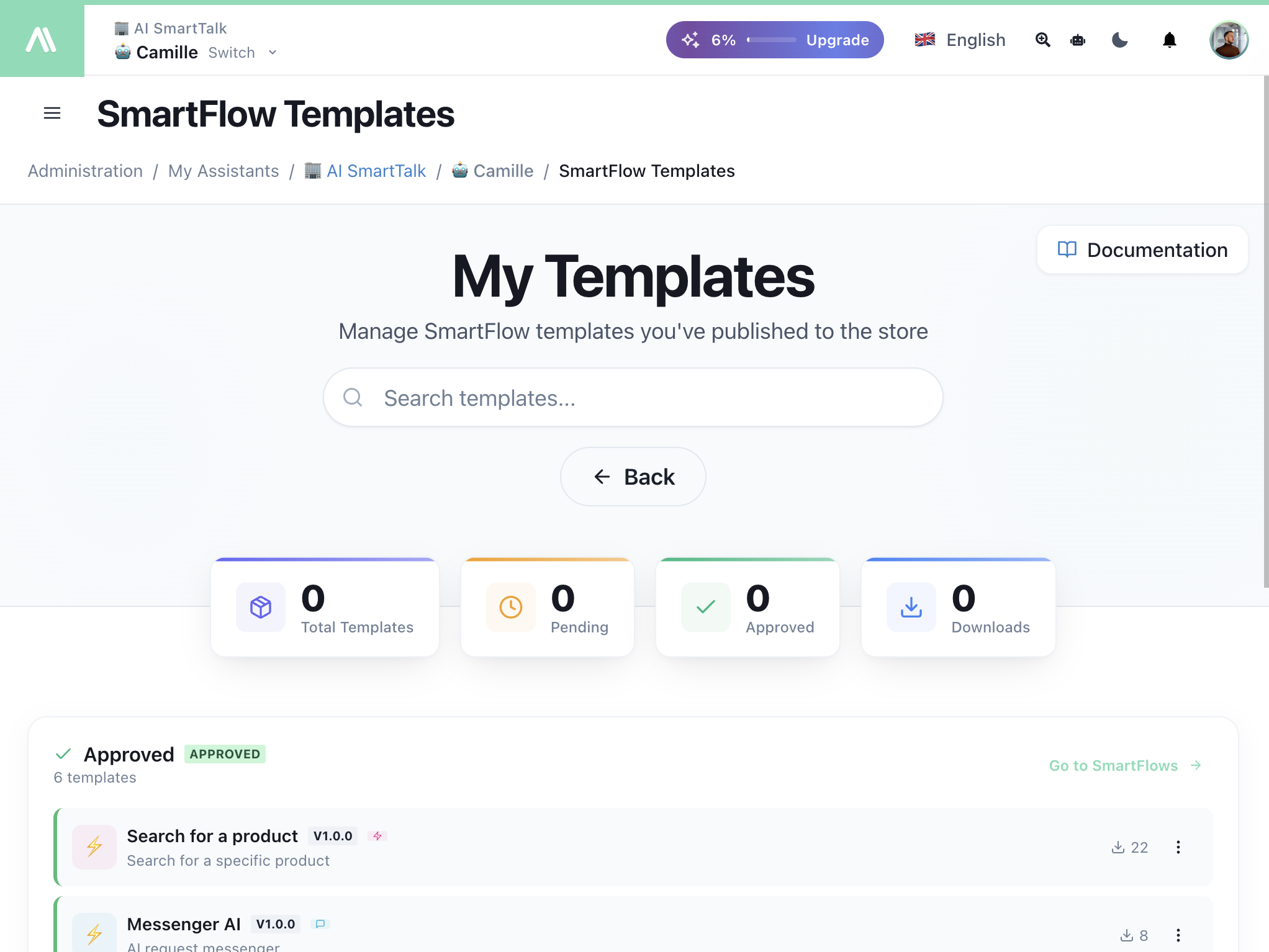Open user profile avatar

tap(1228, 40)
